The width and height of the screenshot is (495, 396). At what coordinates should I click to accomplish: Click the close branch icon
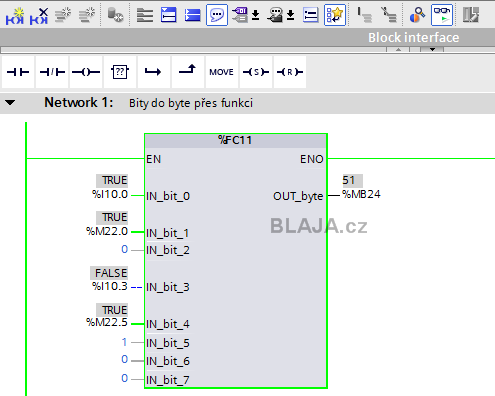(188, 72)
